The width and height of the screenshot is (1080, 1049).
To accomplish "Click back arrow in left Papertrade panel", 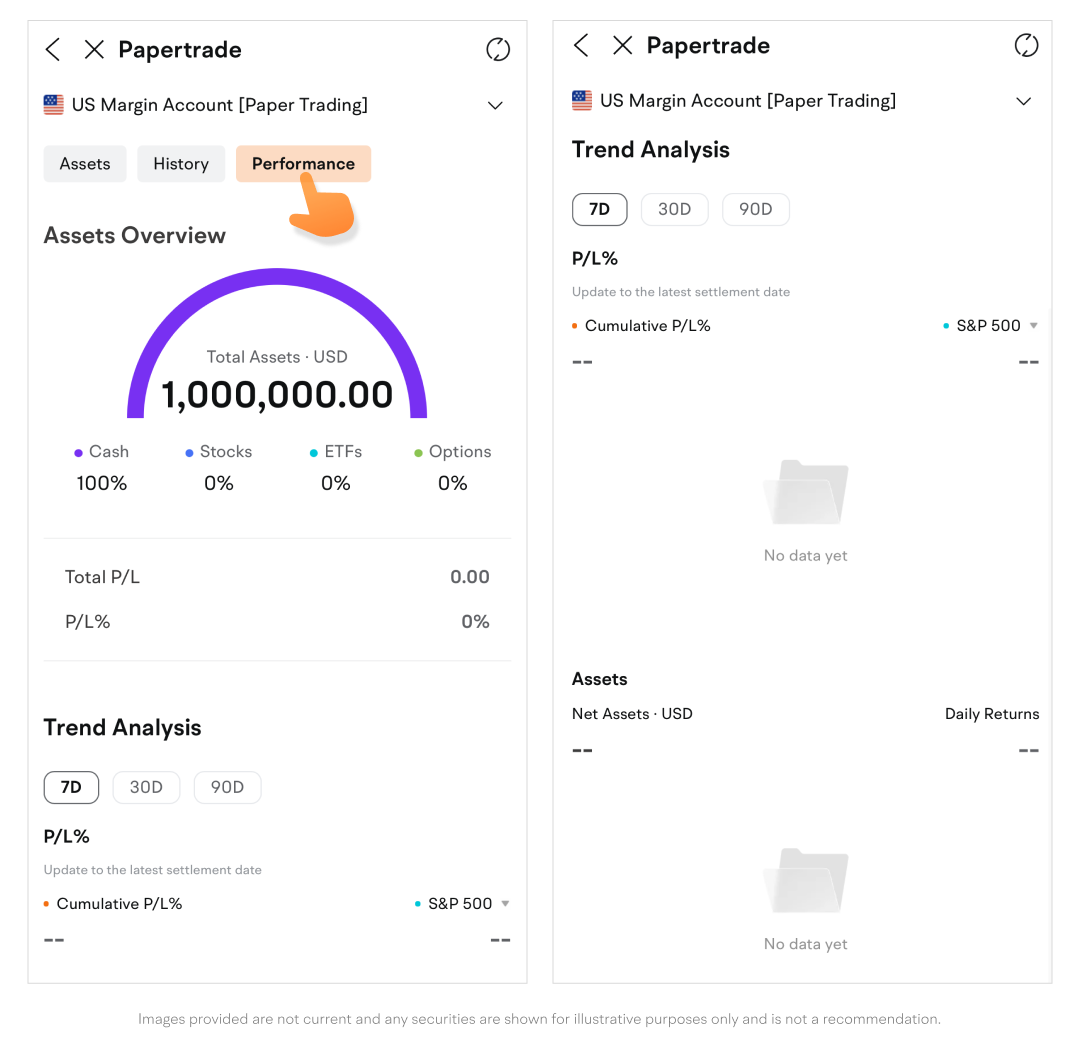I will 54,50.
